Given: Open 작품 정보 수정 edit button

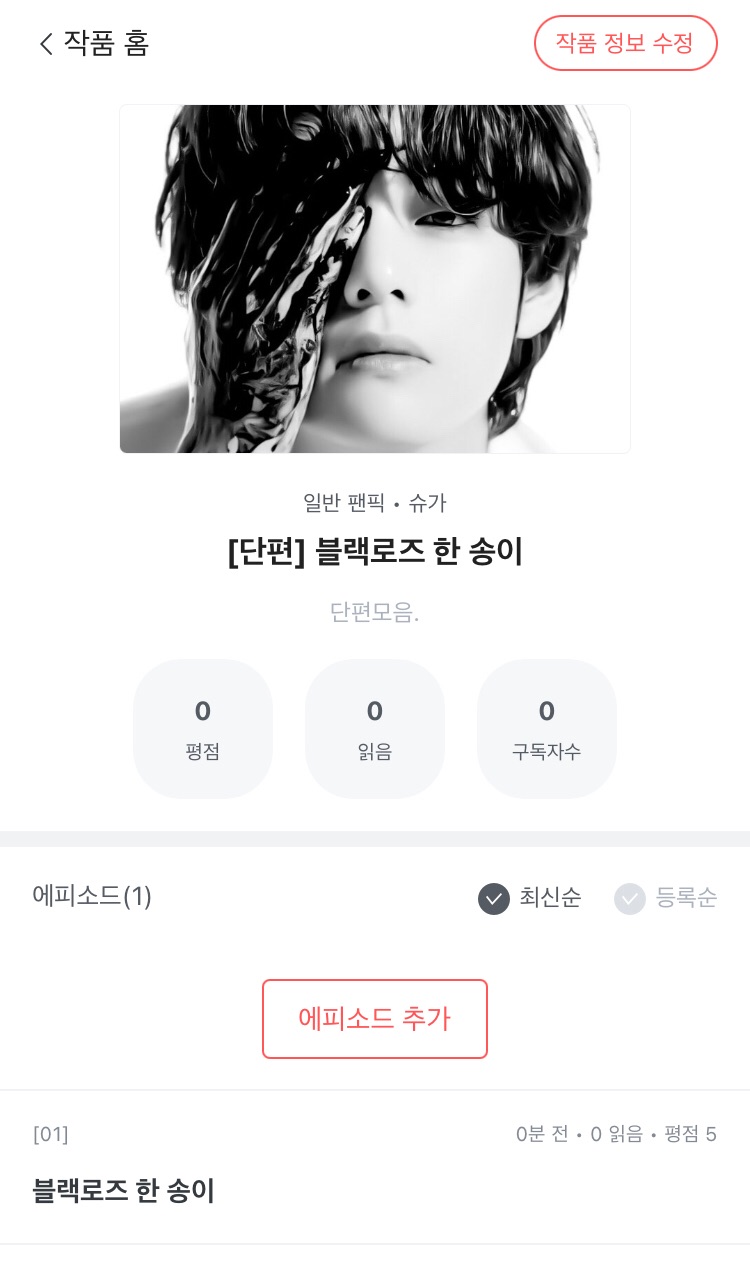Looking at the screenshot, I should (x=625, y=43).
